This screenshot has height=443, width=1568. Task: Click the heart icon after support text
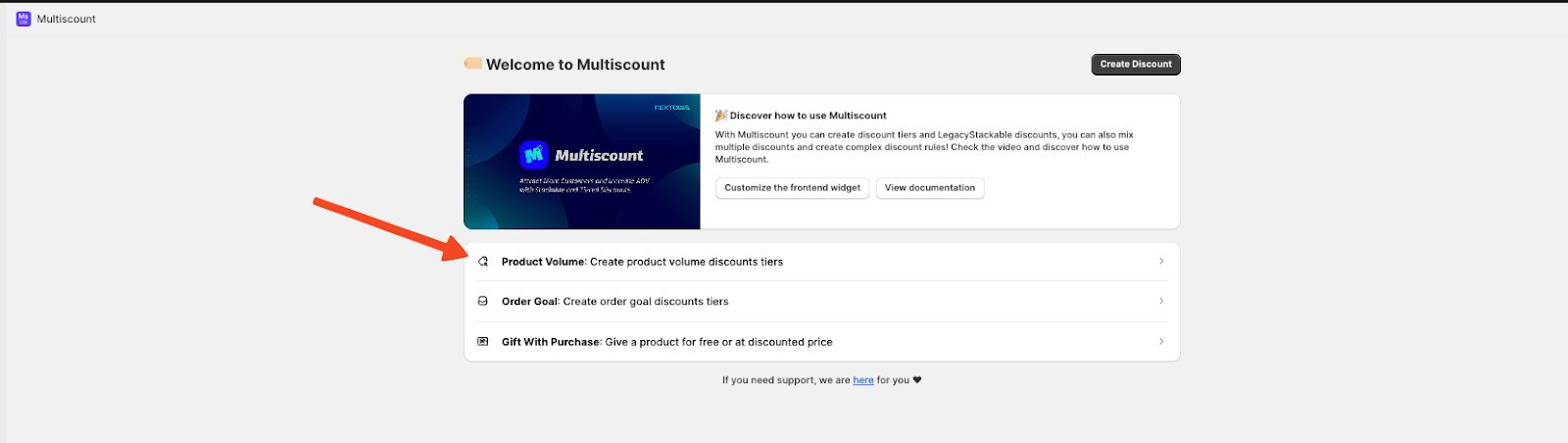click(x=917, y=380)
